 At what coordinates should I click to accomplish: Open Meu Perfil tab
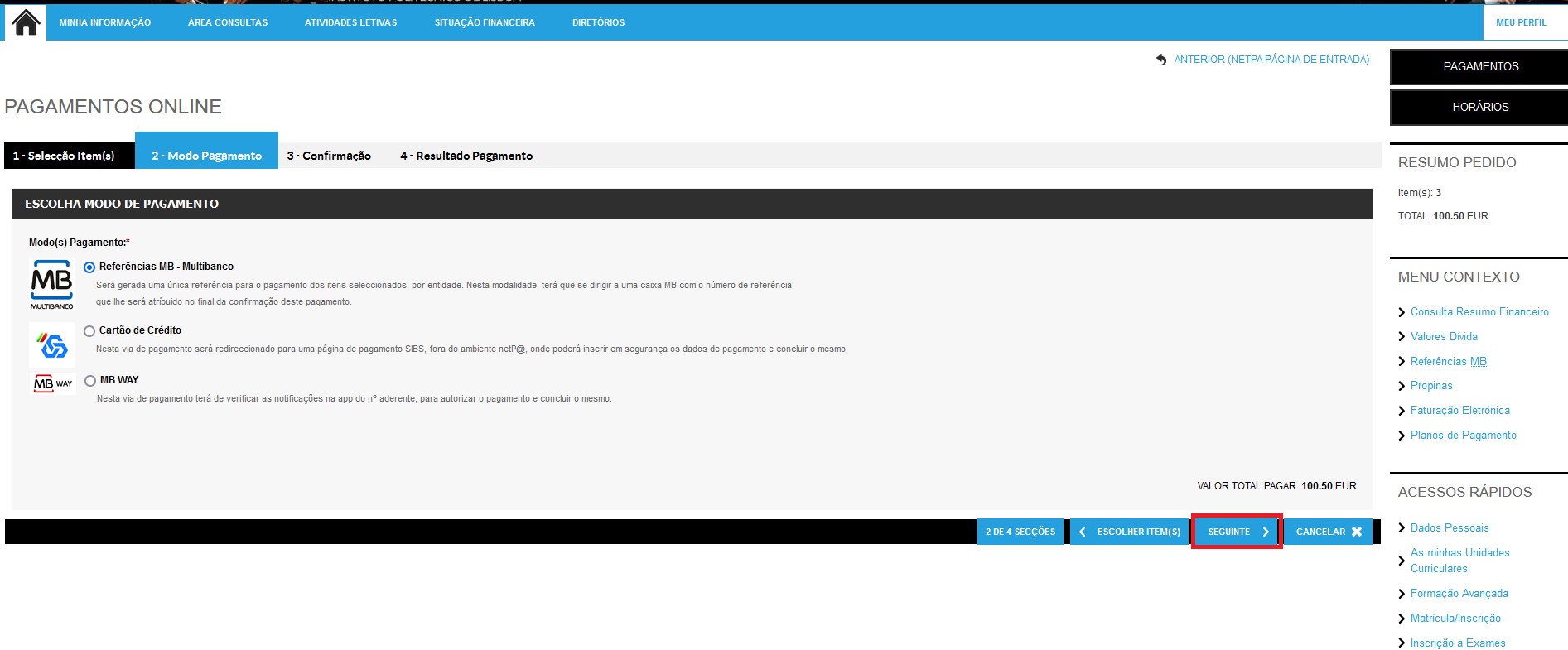click(x=1522, y=22)
